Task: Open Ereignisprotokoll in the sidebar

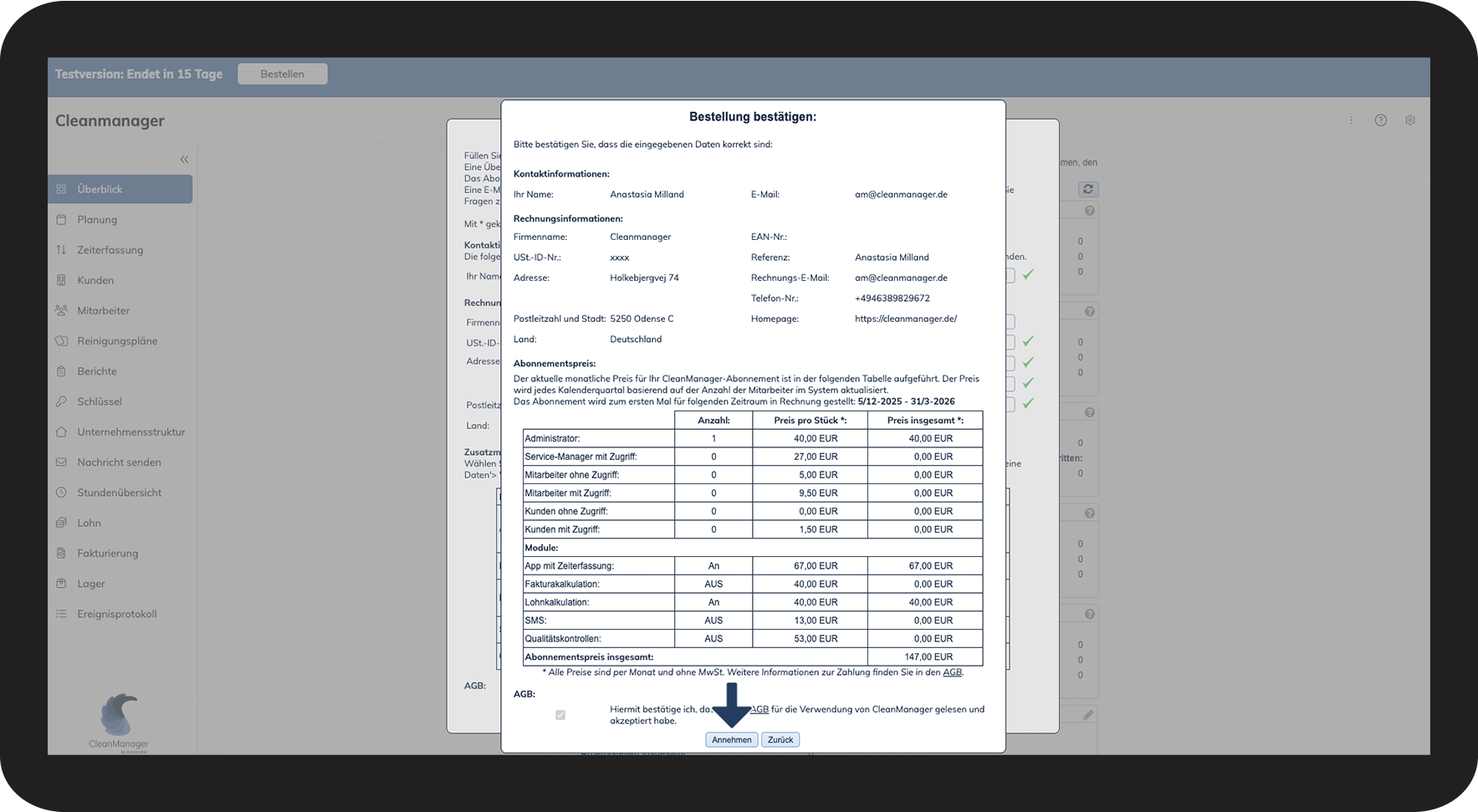Action: tap(117, 614)
